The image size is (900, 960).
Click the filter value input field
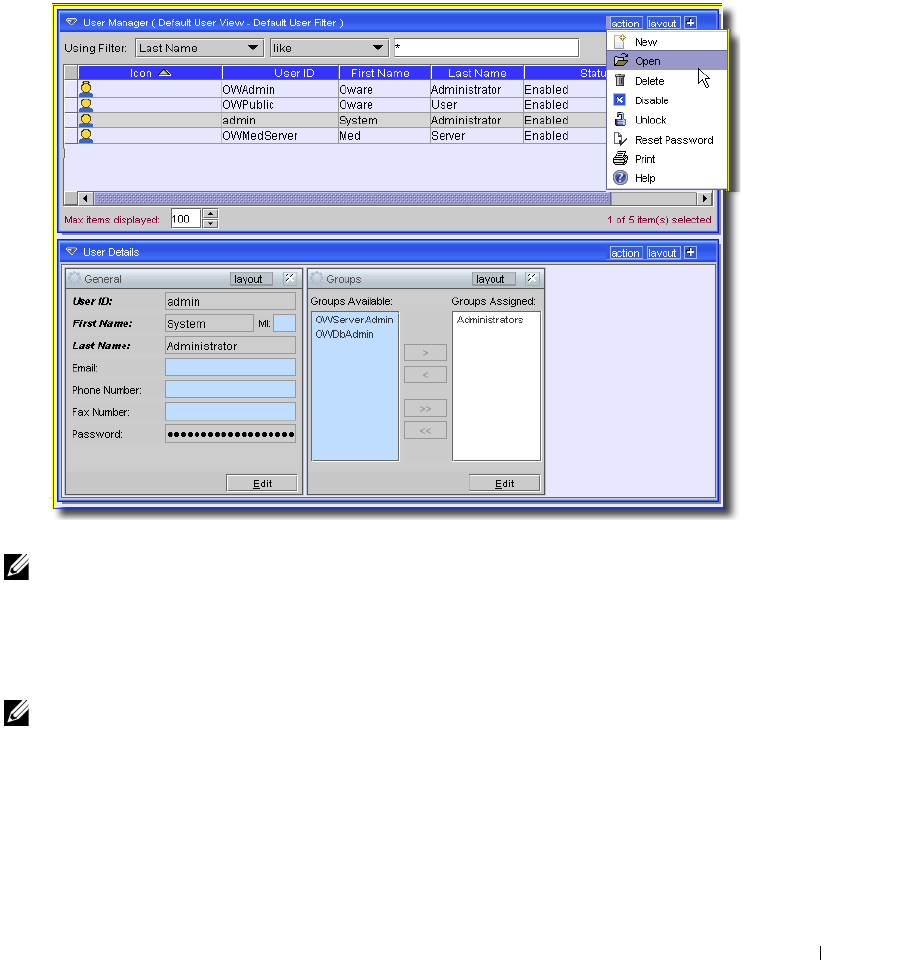(486, 48)
